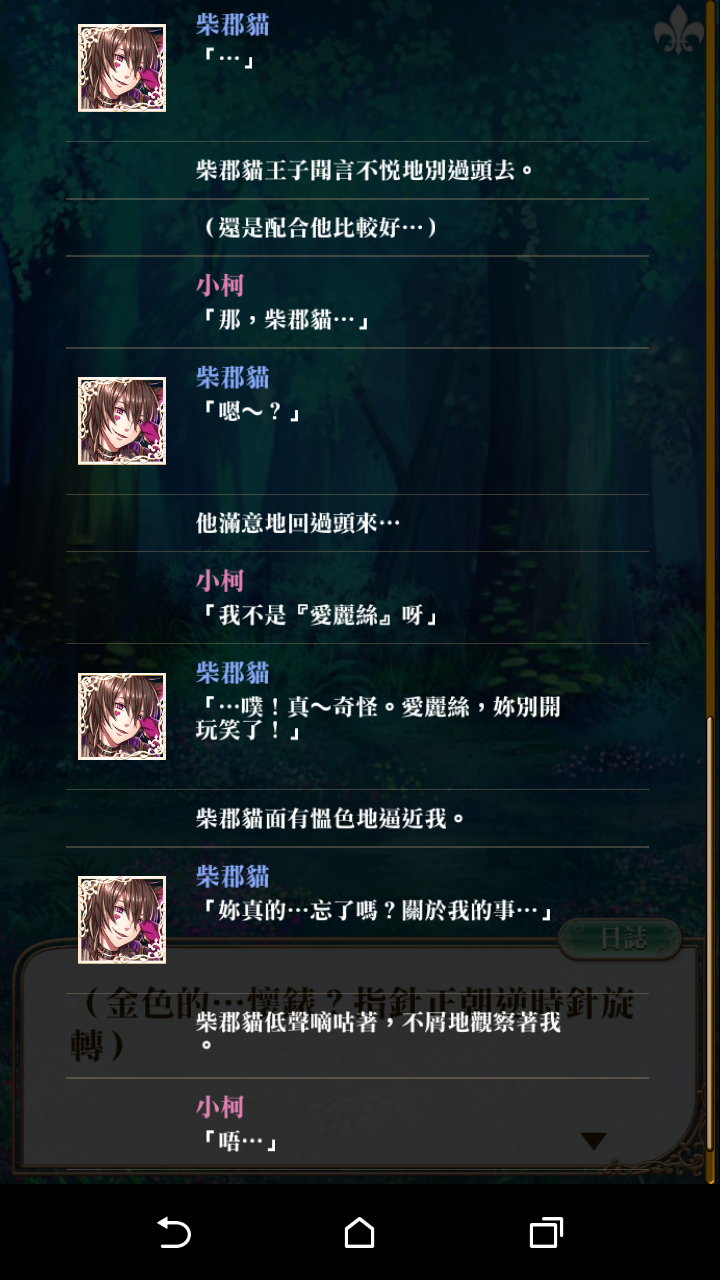Image resolution: width=720 pixels, height=1280 pixels.
Task: Tap the Android back arrow
Action: (174, 1232)
